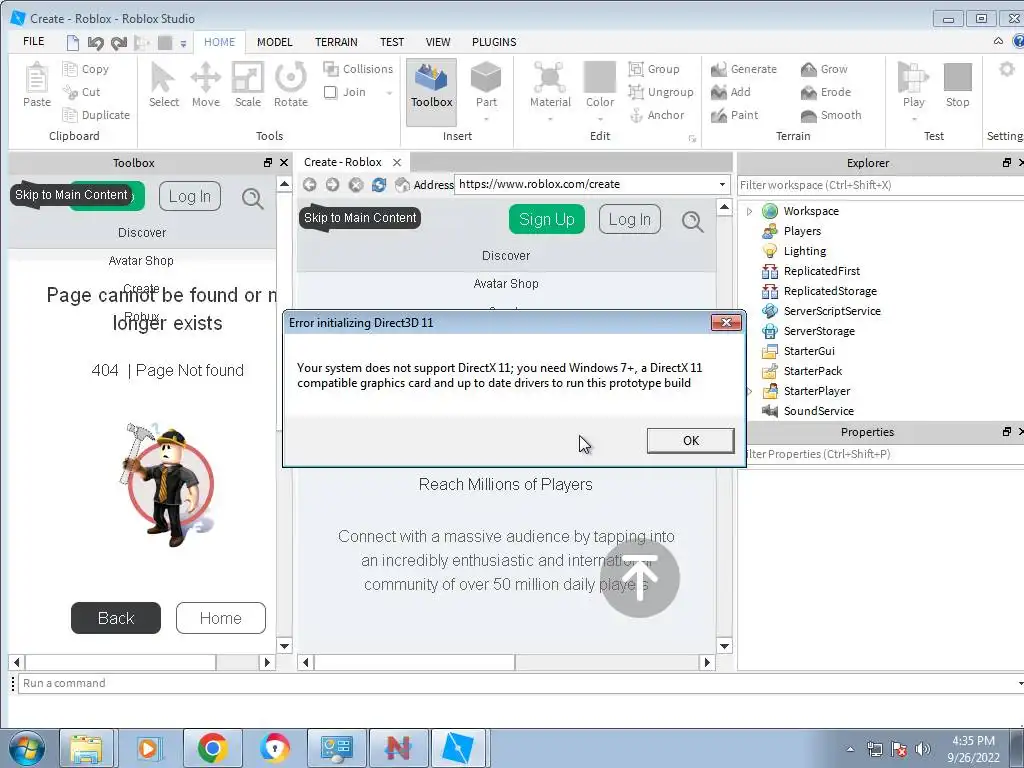Click the Avatar Shop link in Toolbox
The width and height of the screenshot is (1024, 768).
pyautogui.click(x=141, y=261)
